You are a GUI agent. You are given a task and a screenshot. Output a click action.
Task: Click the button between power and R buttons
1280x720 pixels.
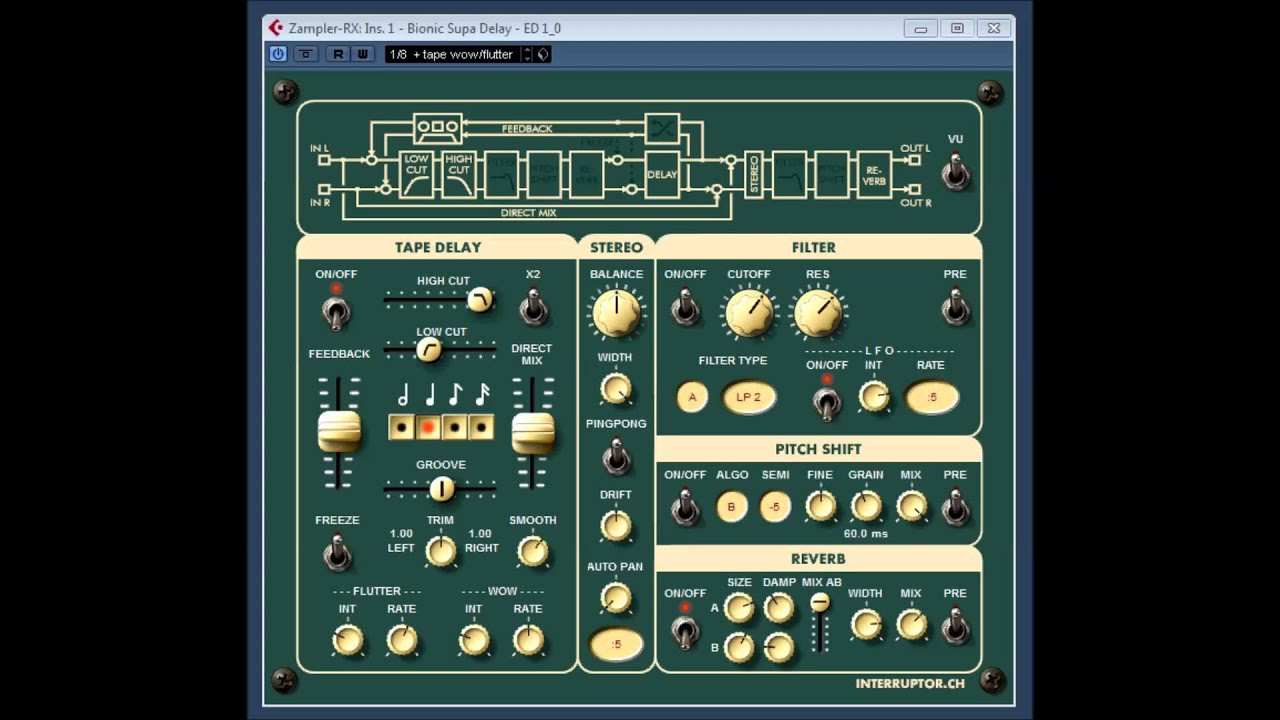click(306, 54)
